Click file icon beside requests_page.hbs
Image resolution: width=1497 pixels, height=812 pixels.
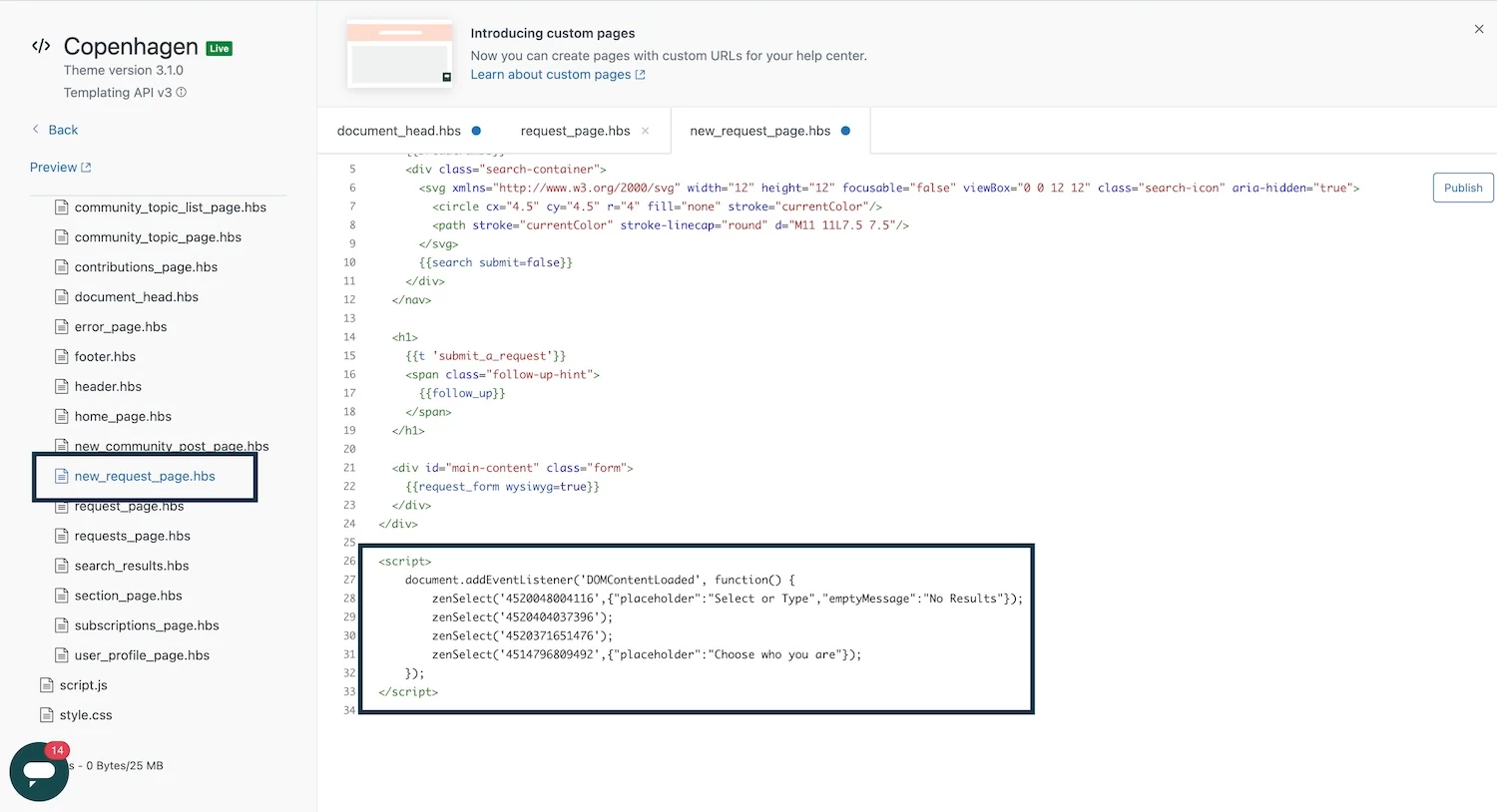pyautogui.click(x=62, y=536)
